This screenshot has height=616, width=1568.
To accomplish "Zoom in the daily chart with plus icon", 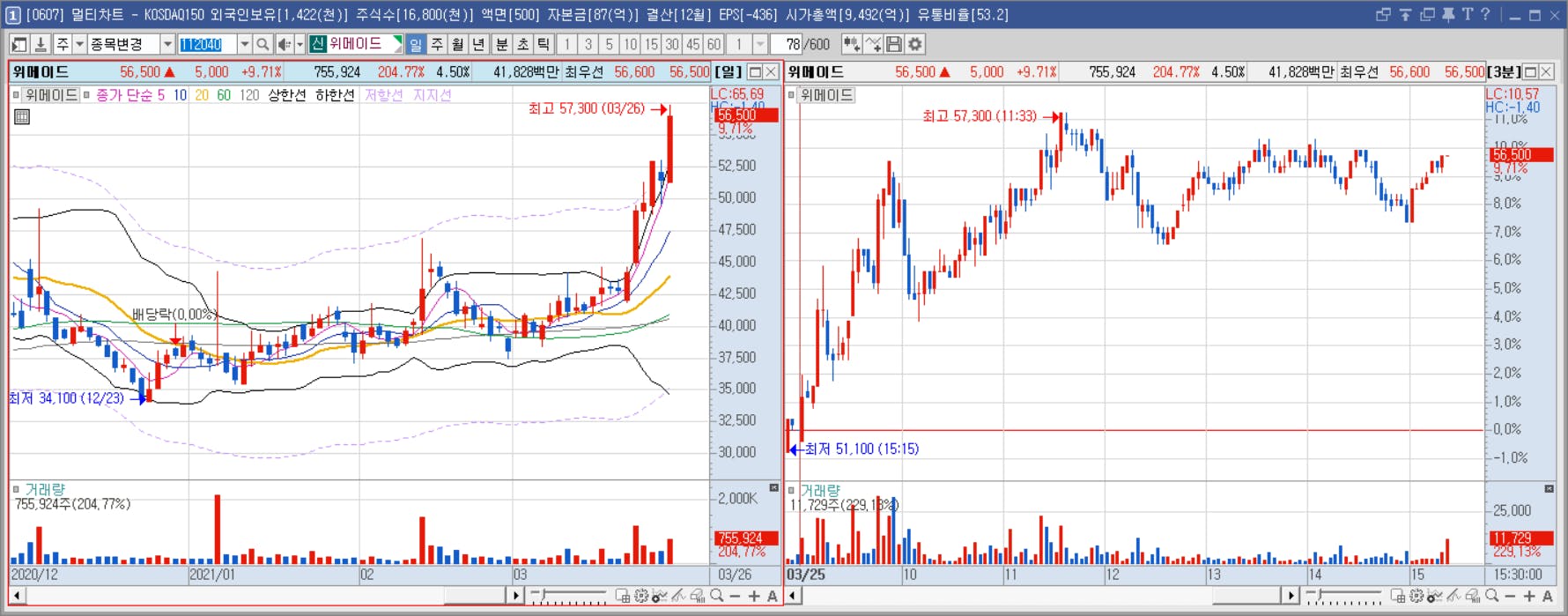I will [x=754, y=597].
